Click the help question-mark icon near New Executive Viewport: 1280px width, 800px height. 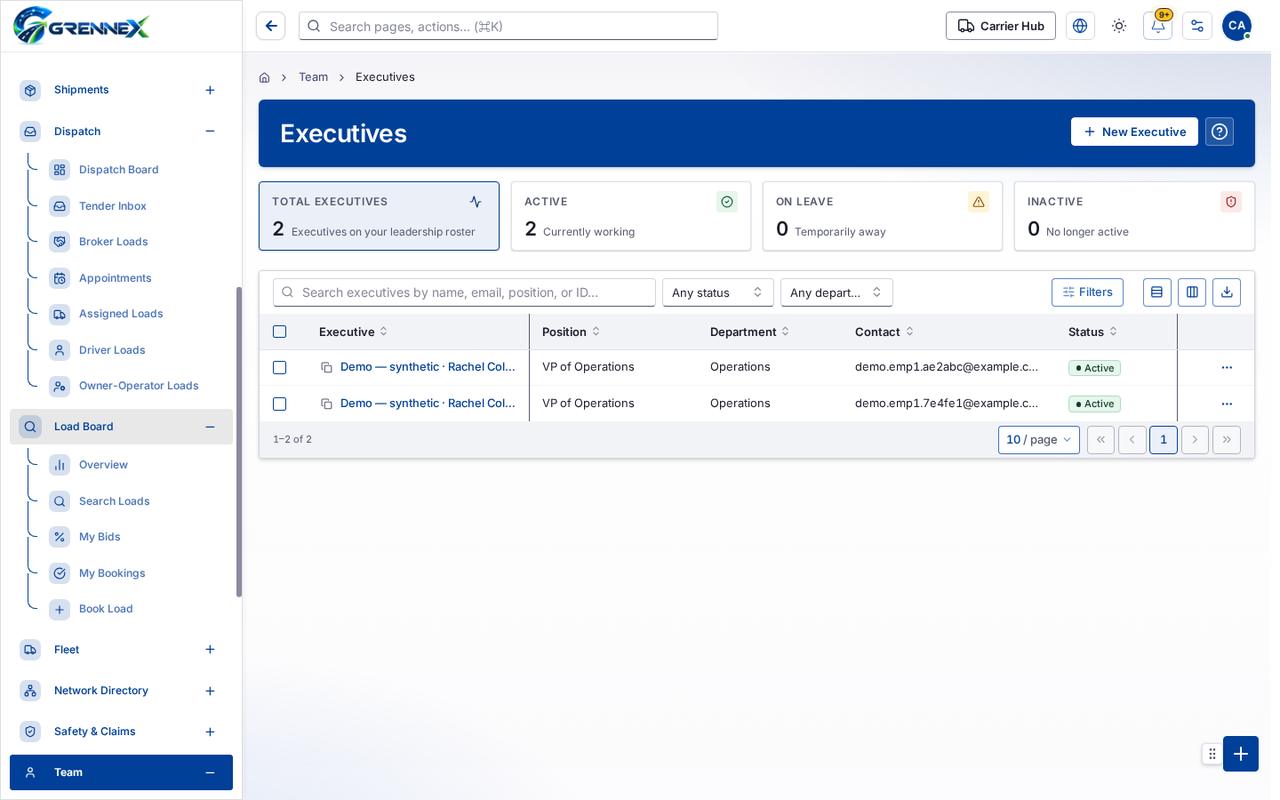(1219, 132)
